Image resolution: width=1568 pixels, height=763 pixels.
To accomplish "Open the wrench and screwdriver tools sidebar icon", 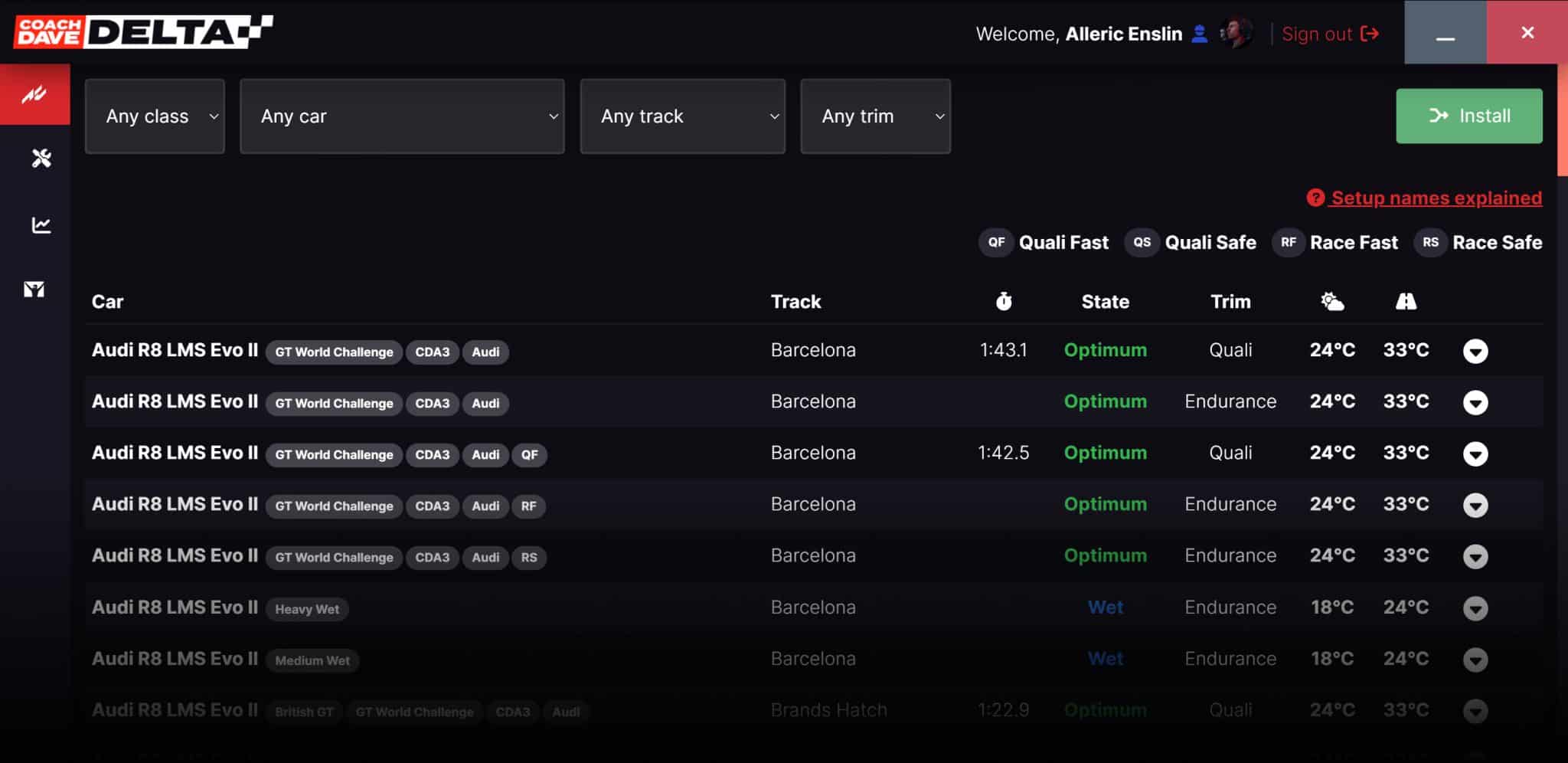I will point(41,159).
